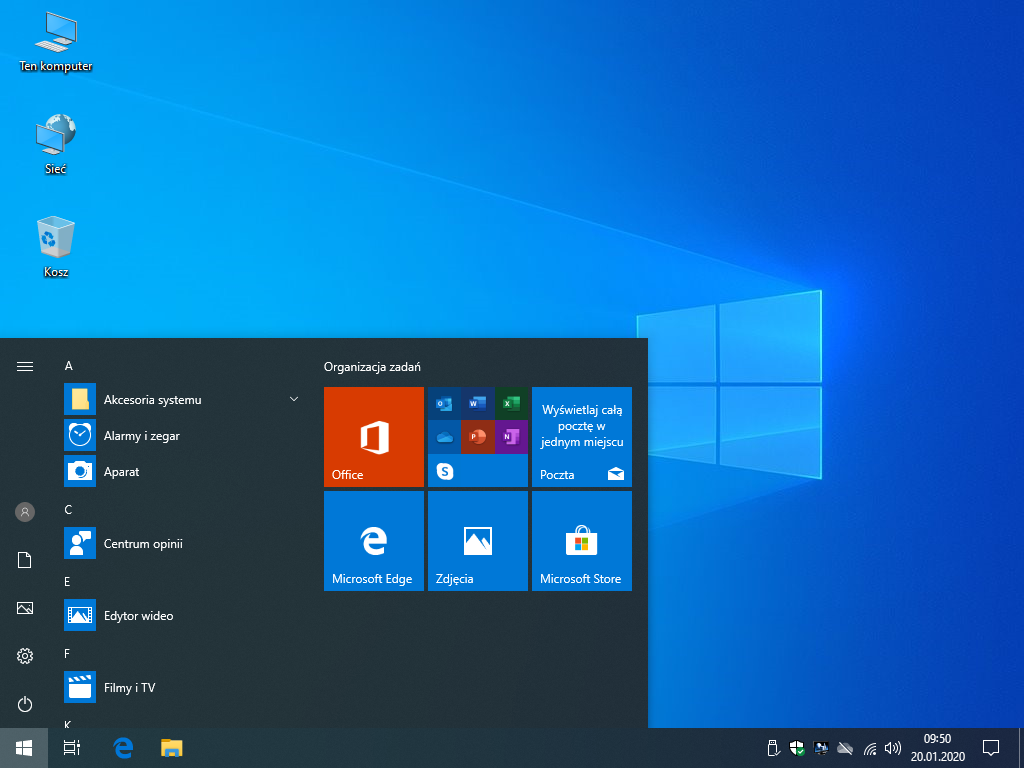
Task: Open the network Wi-Fi tray icon
Action: click(x=869, y=748)
